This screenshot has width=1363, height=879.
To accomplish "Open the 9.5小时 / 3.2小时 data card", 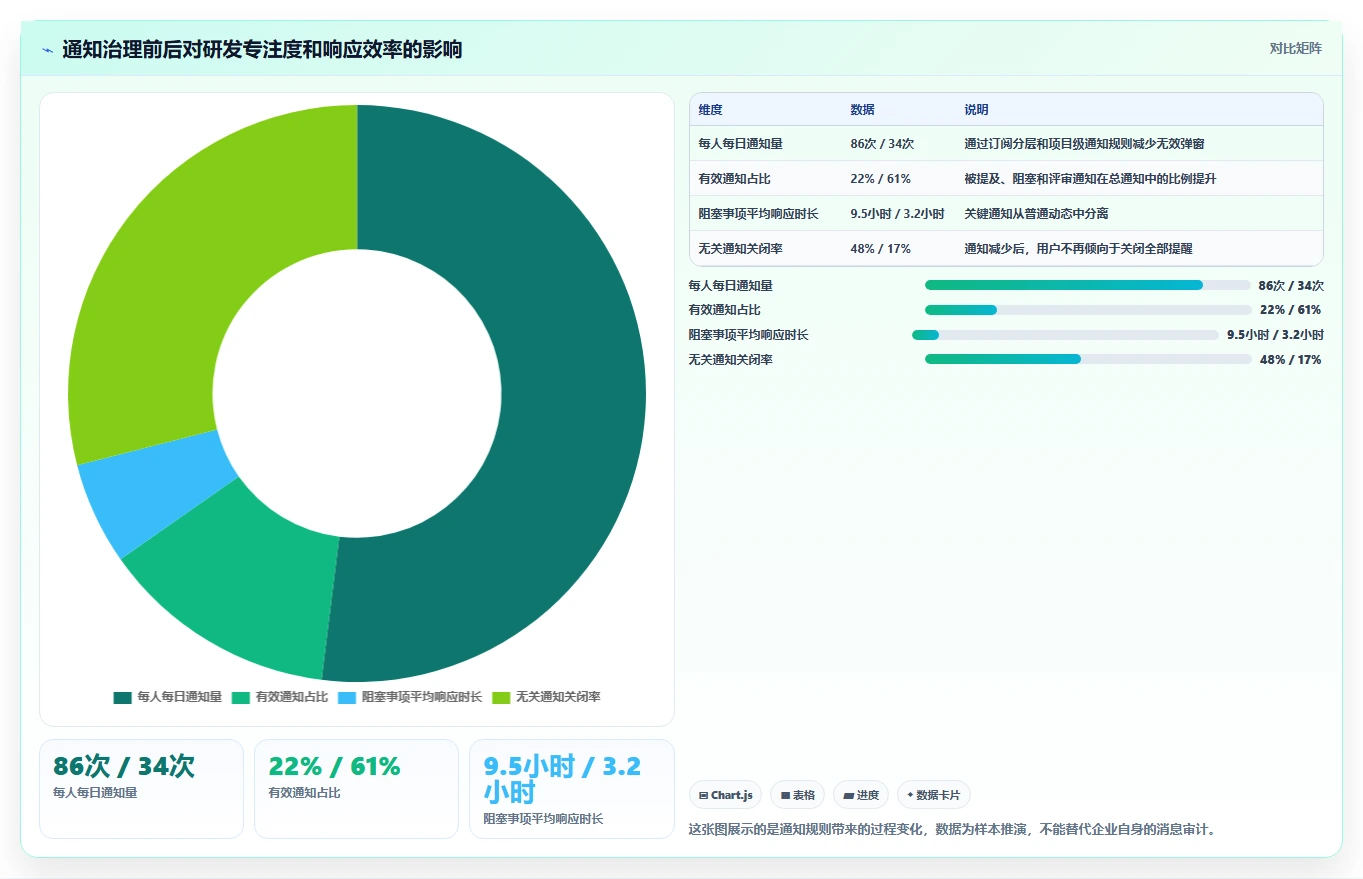I will [x=572, y=788].
